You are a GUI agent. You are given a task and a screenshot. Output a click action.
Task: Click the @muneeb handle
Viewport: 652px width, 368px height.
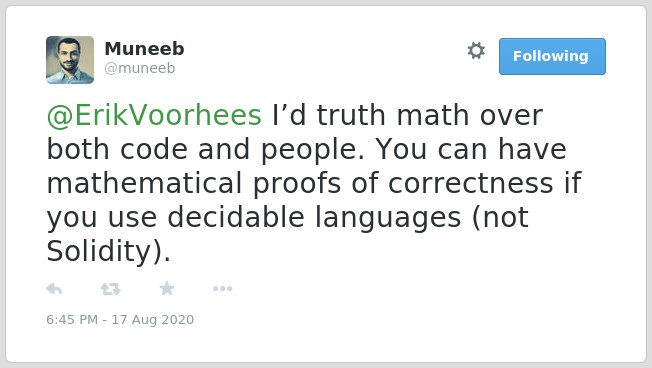tap(140, 68)
